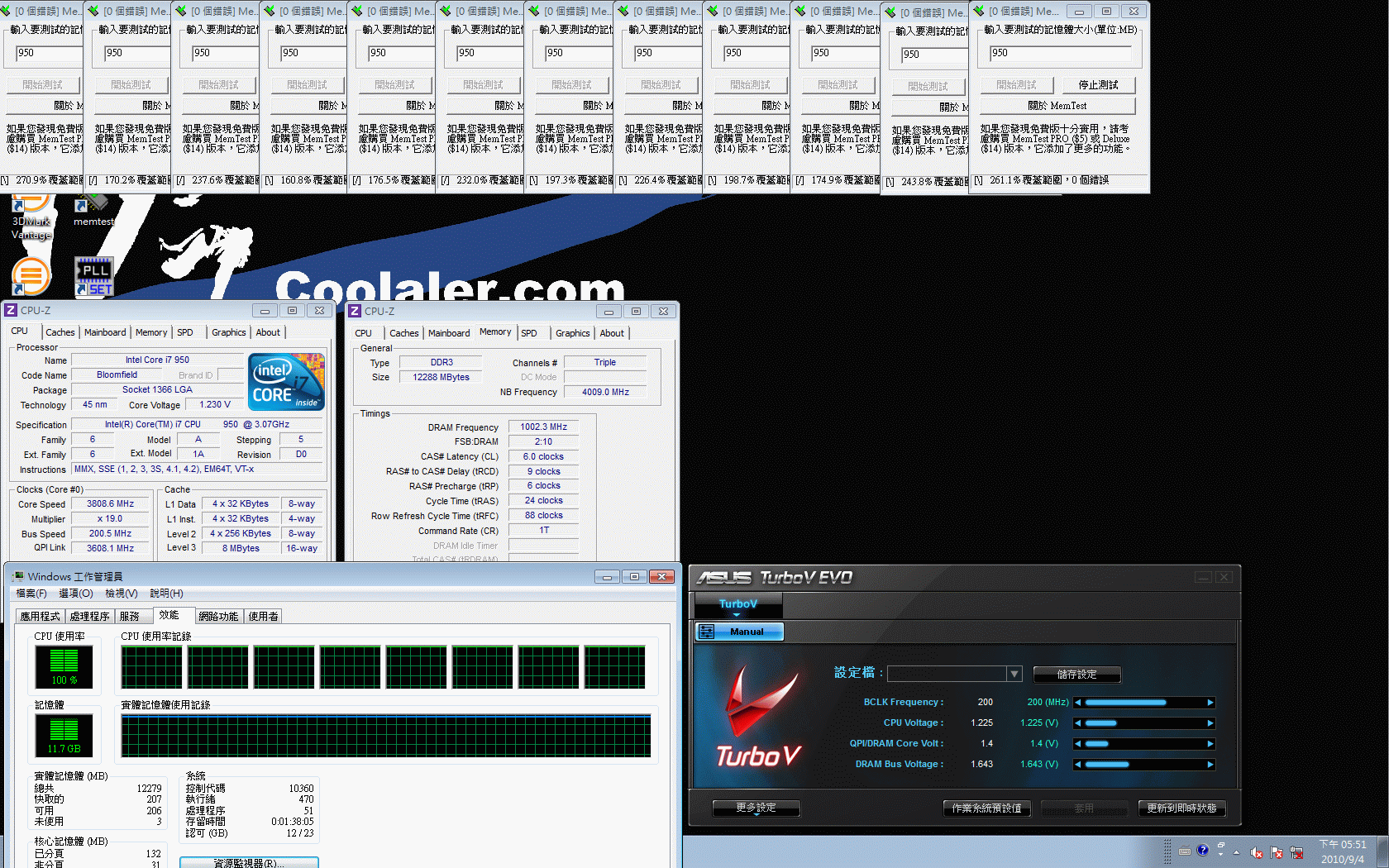Click the muted volume icon in the system tray
The width and height of the screenshot is (1389, 868).
(x=1257, y=852)
